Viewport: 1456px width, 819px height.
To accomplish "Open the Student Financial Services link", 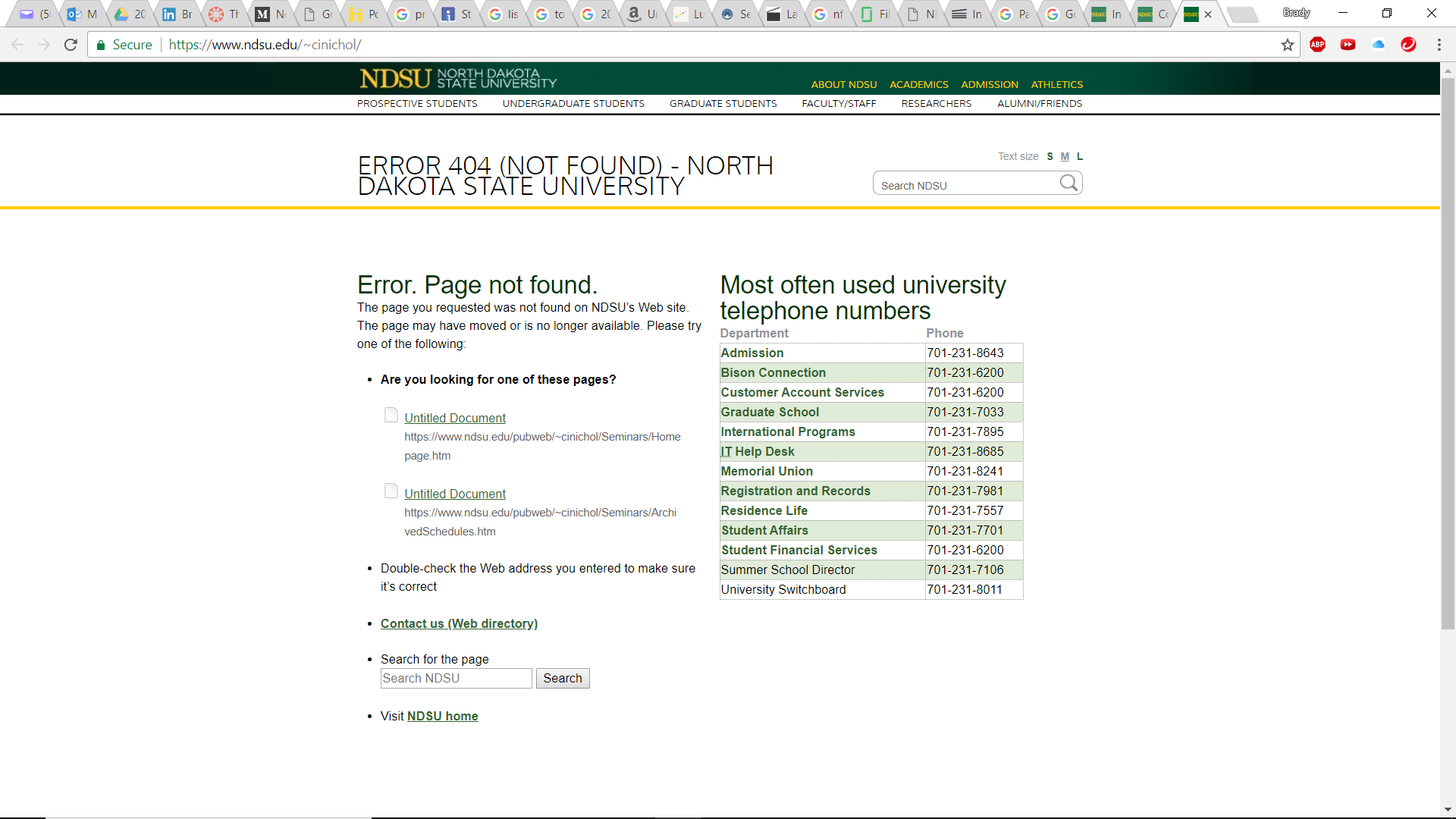I will [799, 550].
